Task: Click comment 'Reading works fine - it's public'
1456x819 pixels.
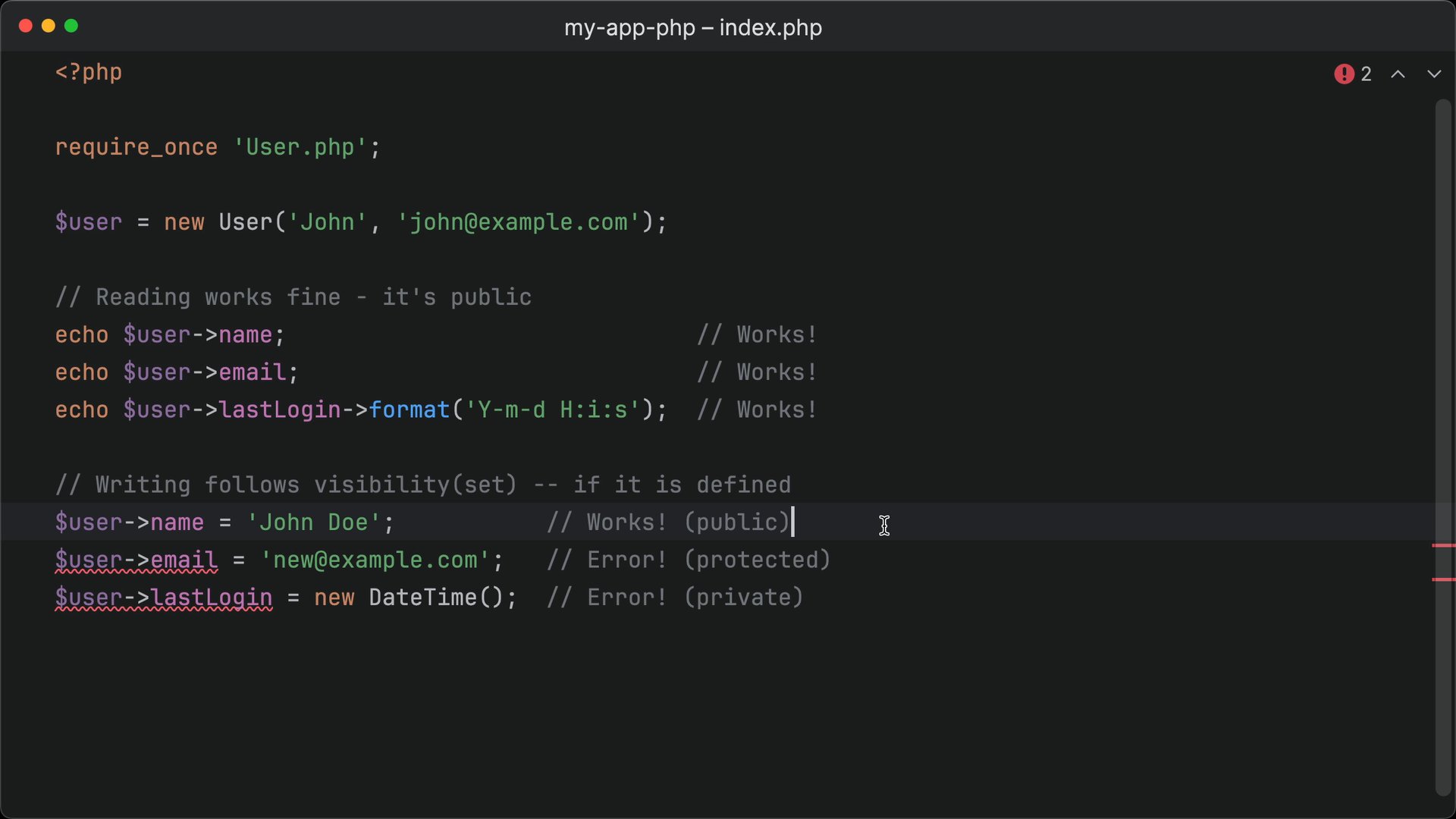Action: coord(293,297)
